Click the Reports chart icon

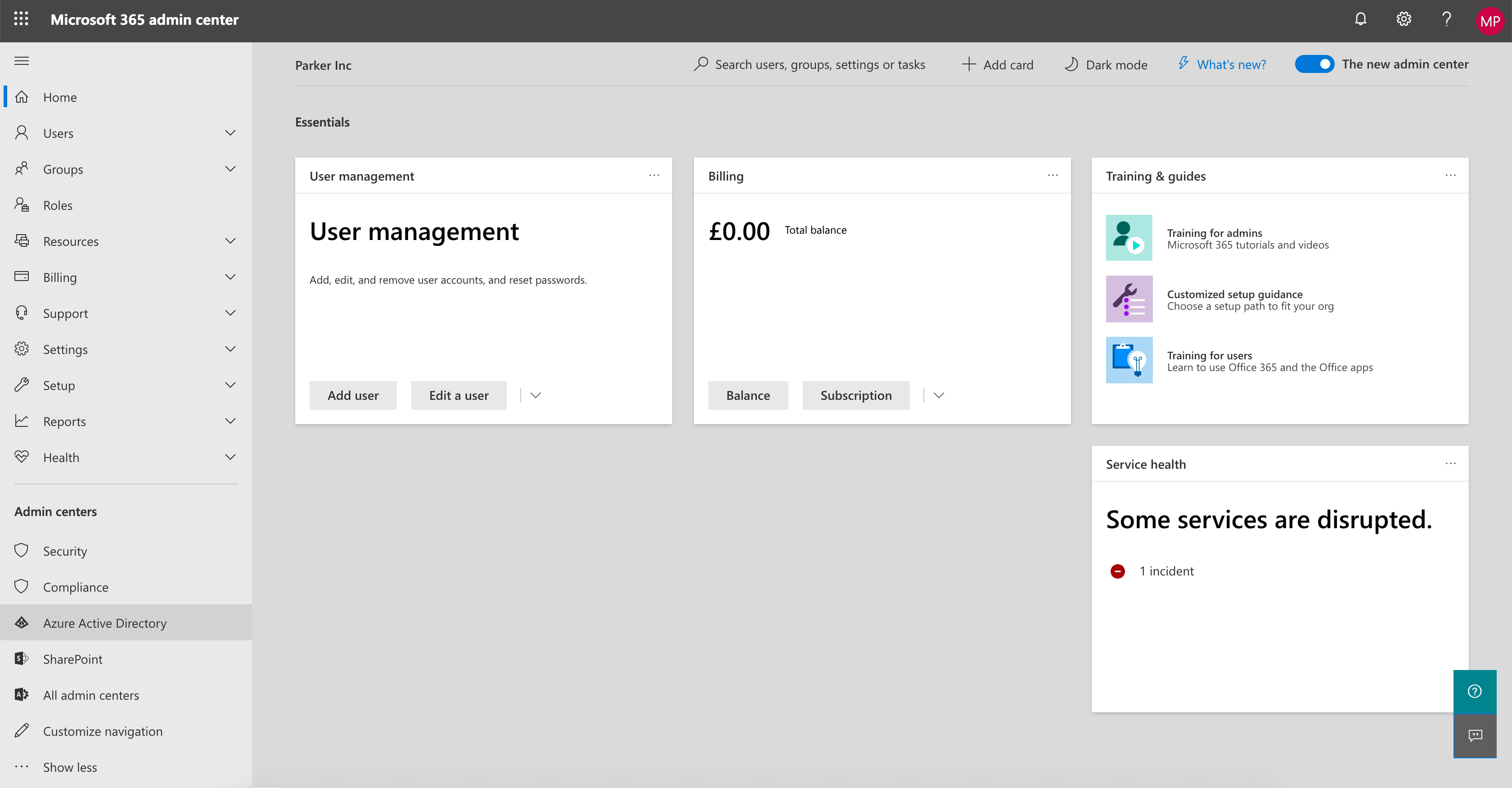pos(22,421)
